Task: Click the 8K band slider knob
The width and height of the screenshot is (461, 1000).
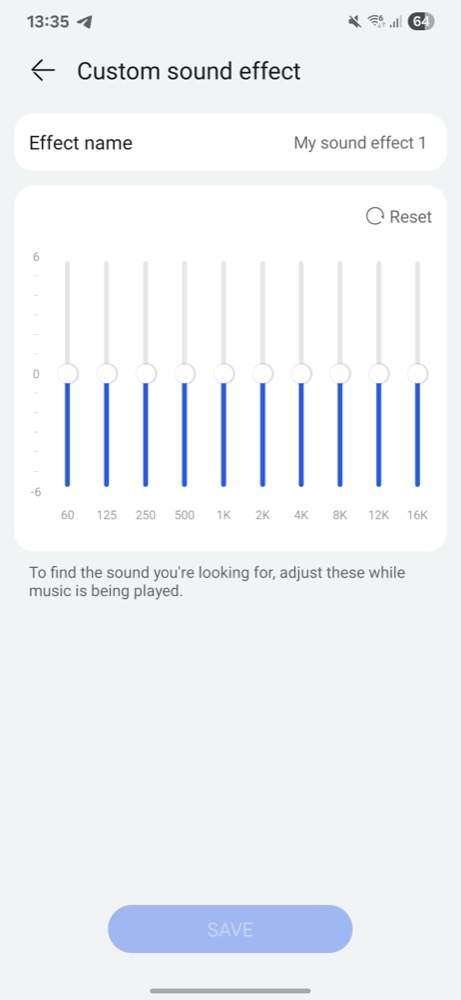Action: (x=340, y=374)
